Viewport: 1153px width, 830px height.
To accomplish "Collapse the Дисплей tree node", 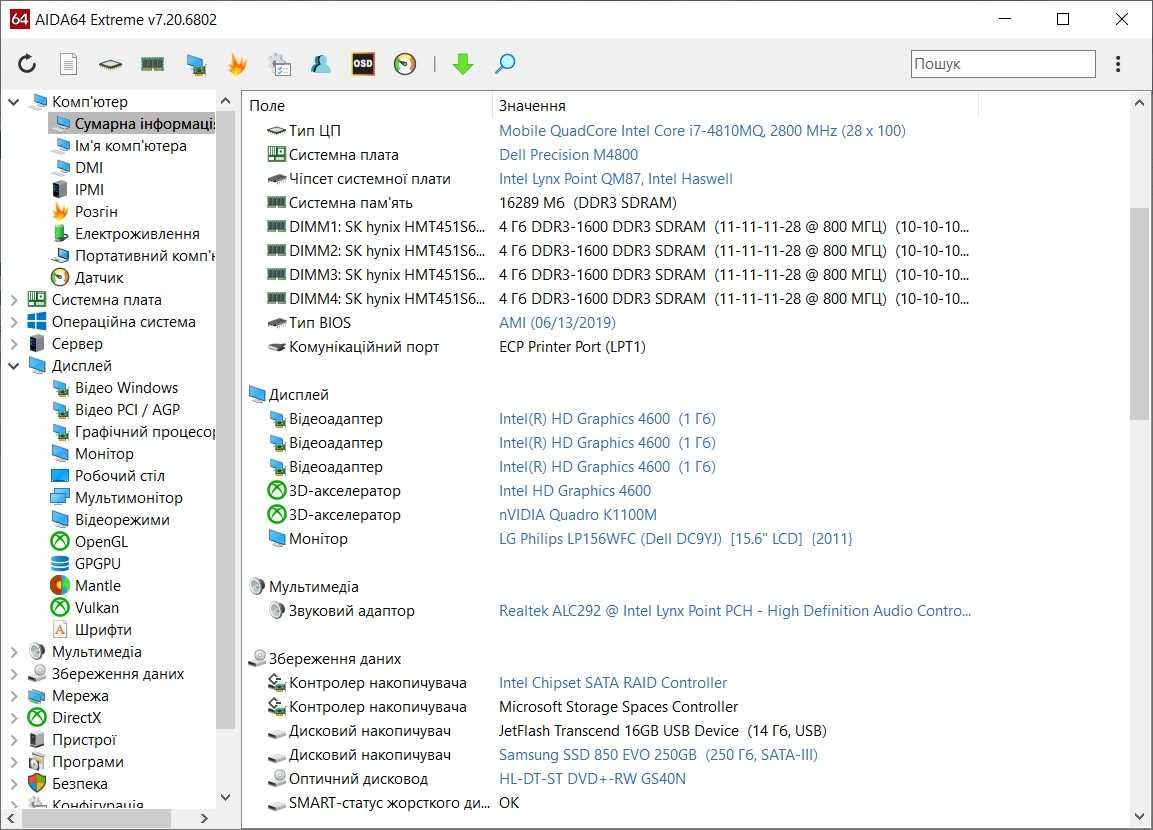I will pyautogui.click(x=14, y=365).
